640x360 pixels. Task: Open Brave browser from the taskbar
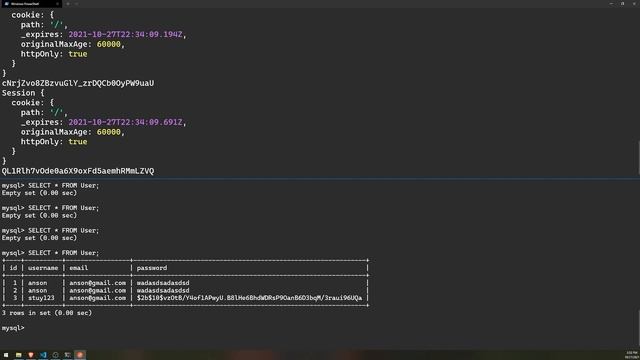click(31, 355)
